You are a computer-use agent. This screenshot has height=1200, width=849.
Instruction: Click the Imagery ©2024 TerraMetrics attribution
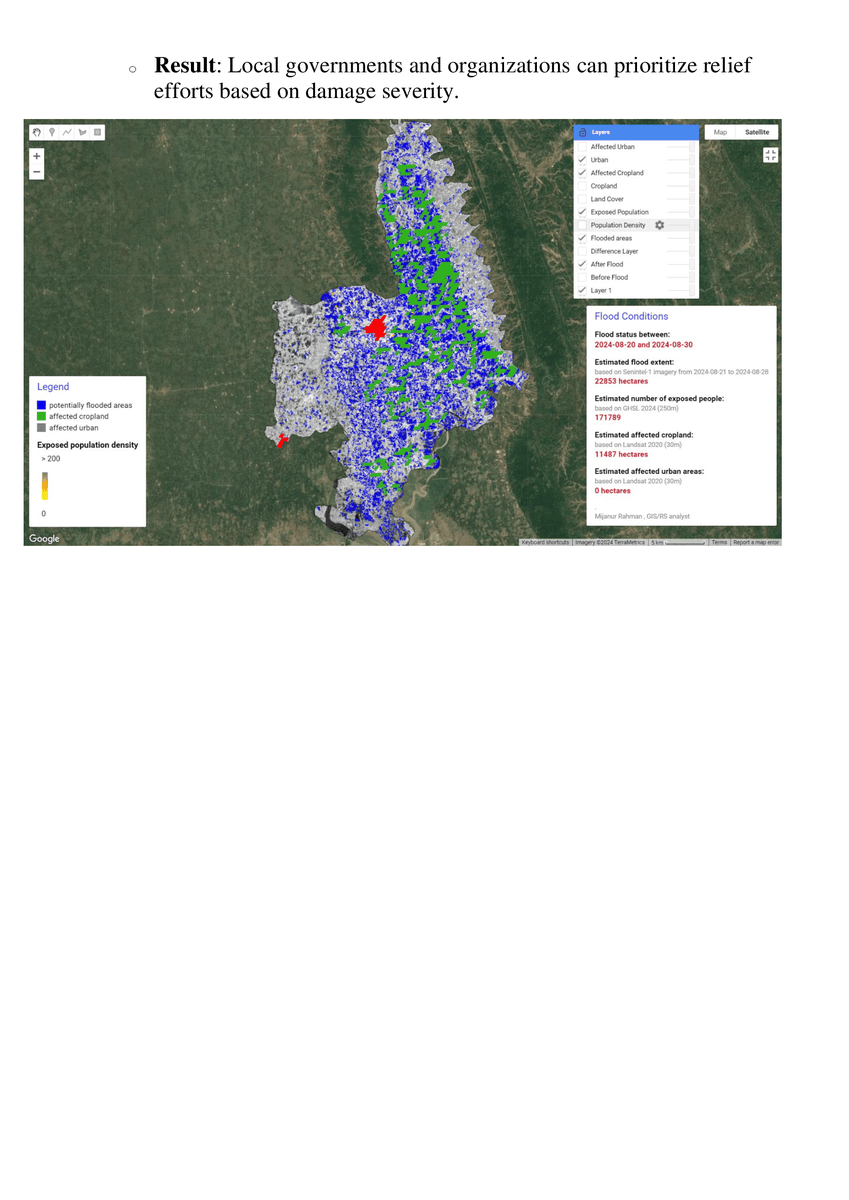610,542
